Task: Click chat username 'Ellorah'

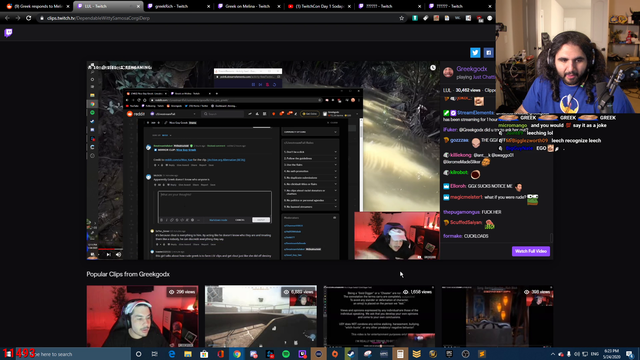Action: 458,186
